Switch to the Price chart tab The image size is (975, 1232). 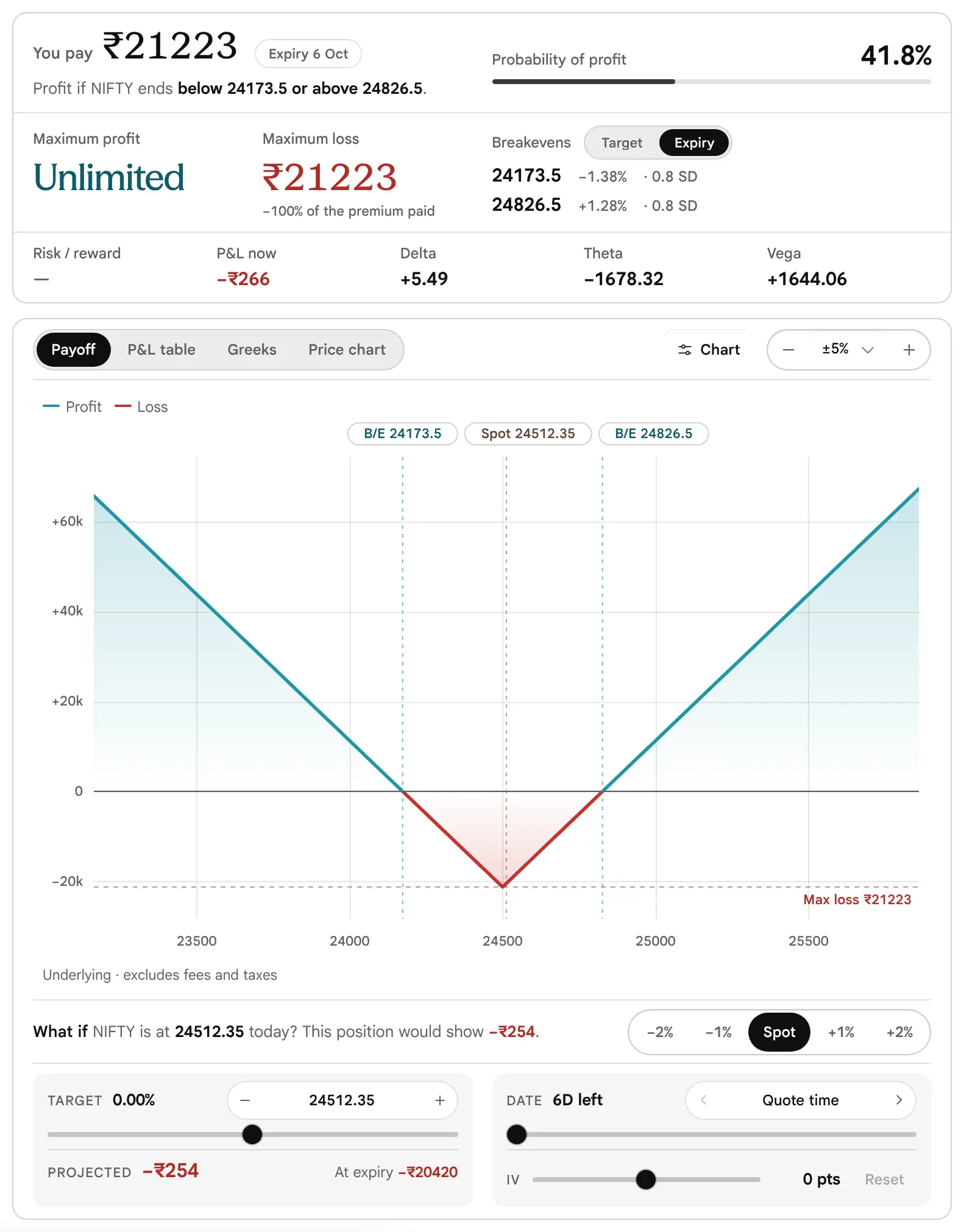point(347,350)
